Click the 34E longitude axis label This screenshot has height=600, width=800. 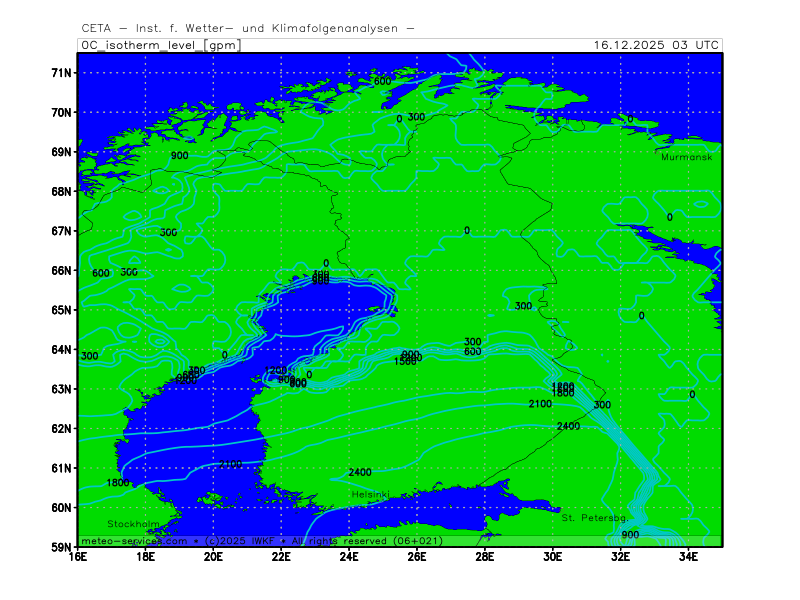688,558
